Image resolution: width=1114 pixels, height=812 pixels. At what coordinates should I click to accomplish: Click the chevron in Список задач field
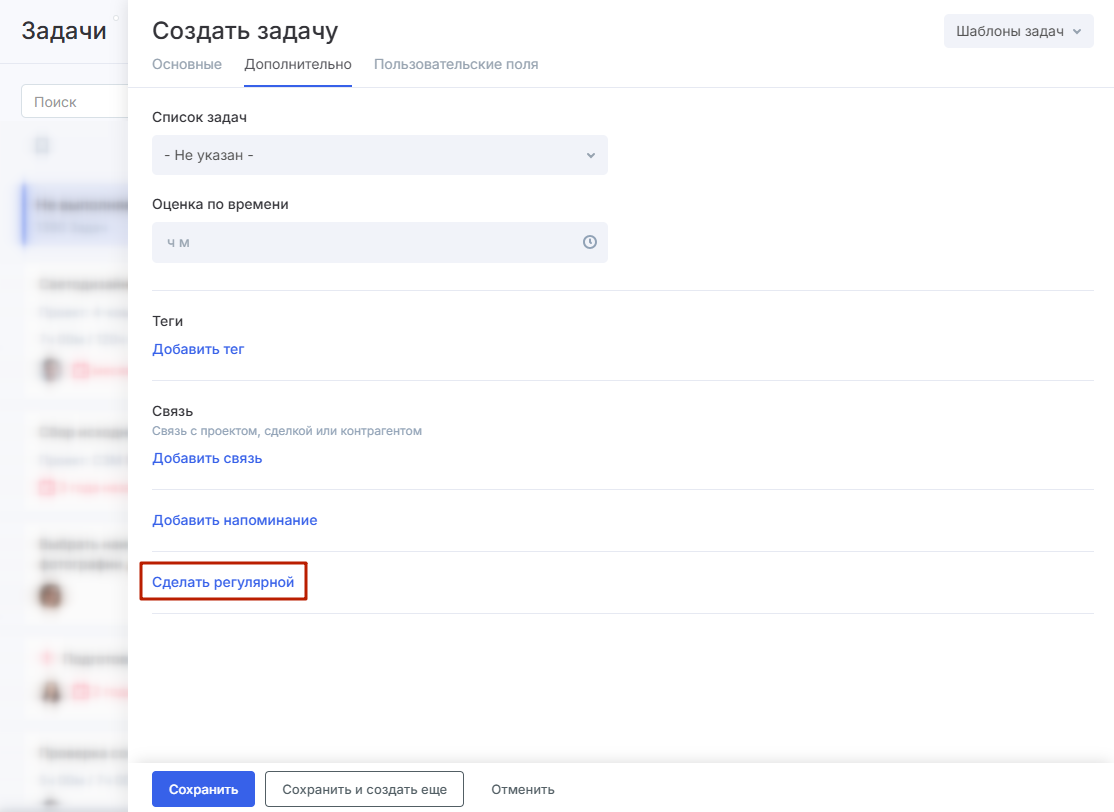point(590,156)
